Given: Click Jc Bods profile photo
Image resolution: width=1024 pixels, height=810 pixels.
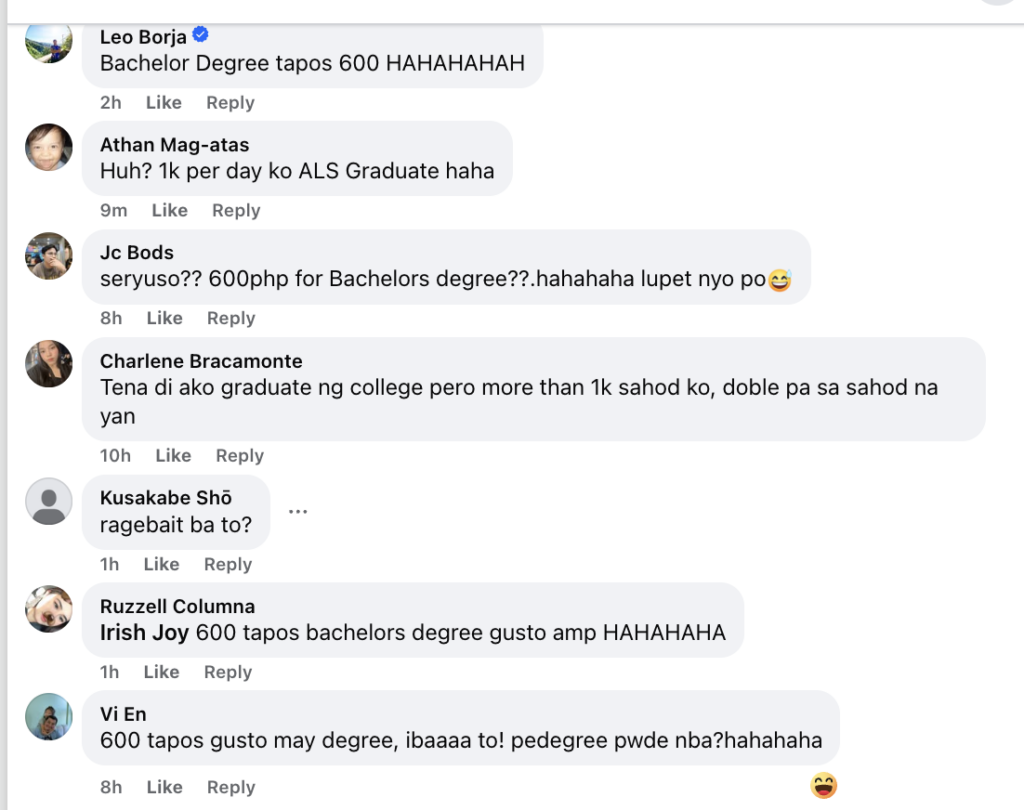Looking at the screenshot, I should click(x=48, y=256).
